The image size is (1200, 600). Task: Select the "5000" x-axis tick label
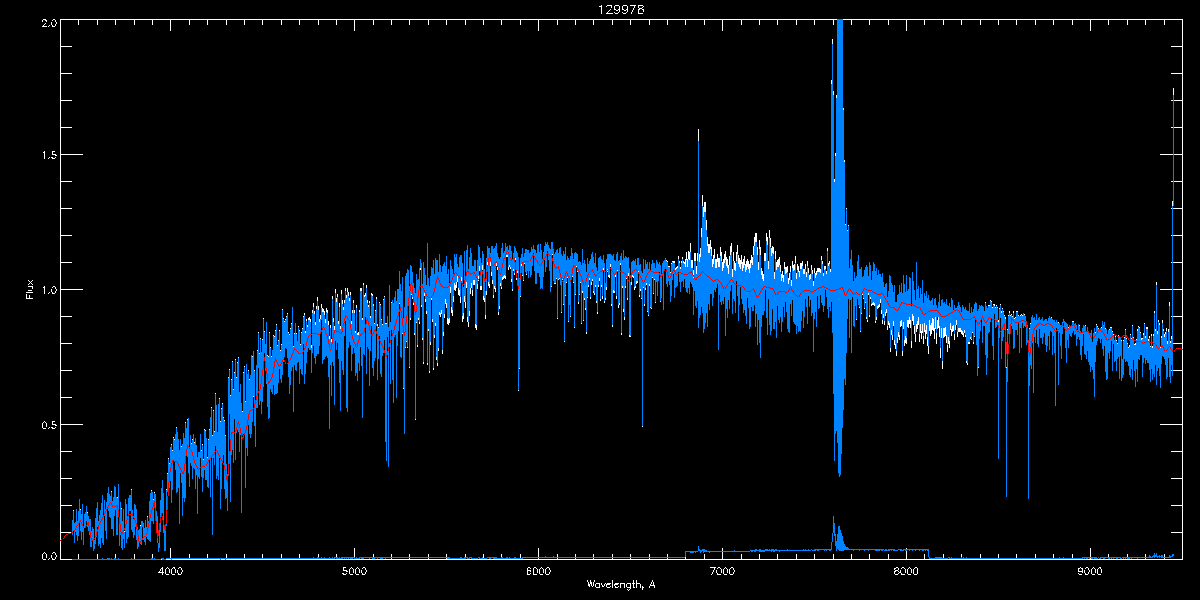click(354, 572)
